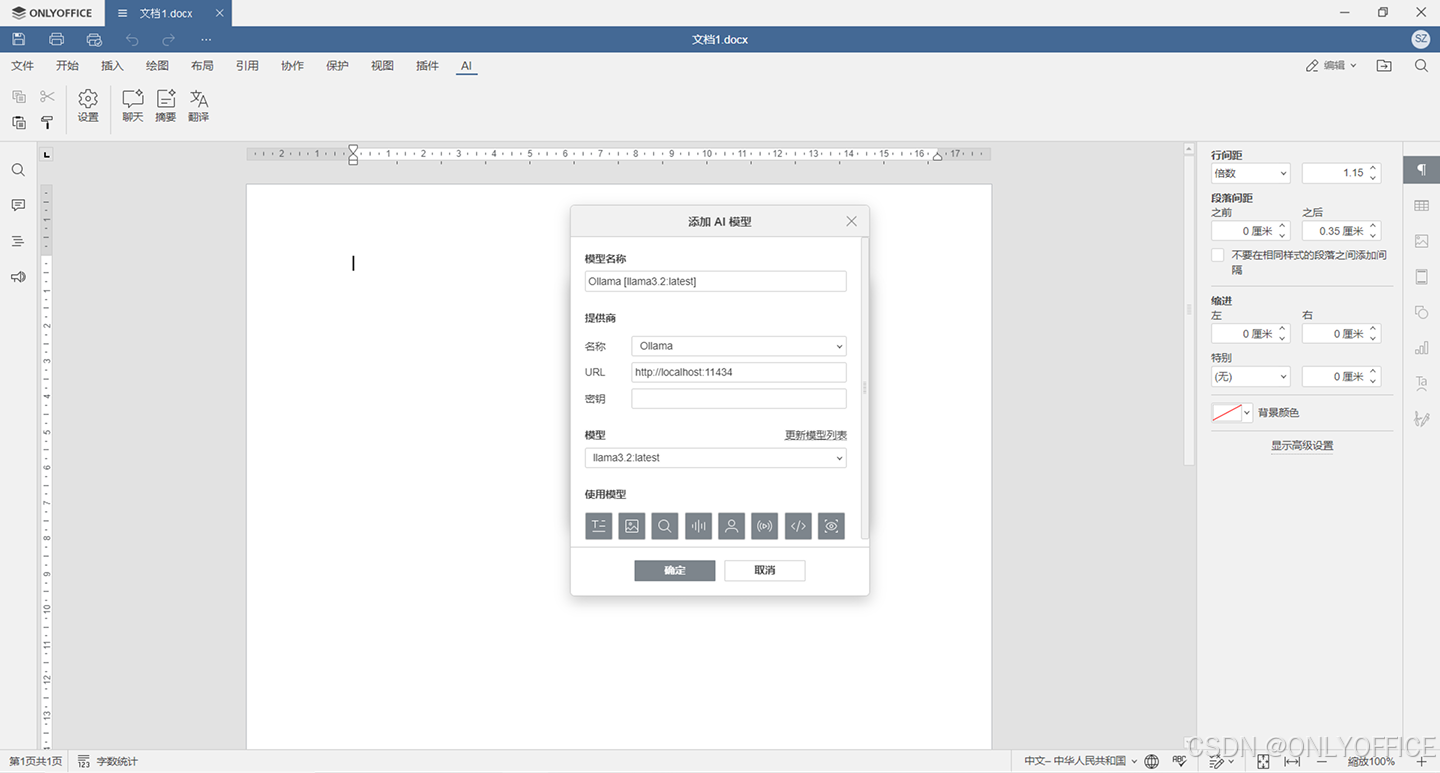The width and height of the screenshot is (1440, 773).
Task: Click the 摘要 summarize tool
Action: click(x=166, y=105)
